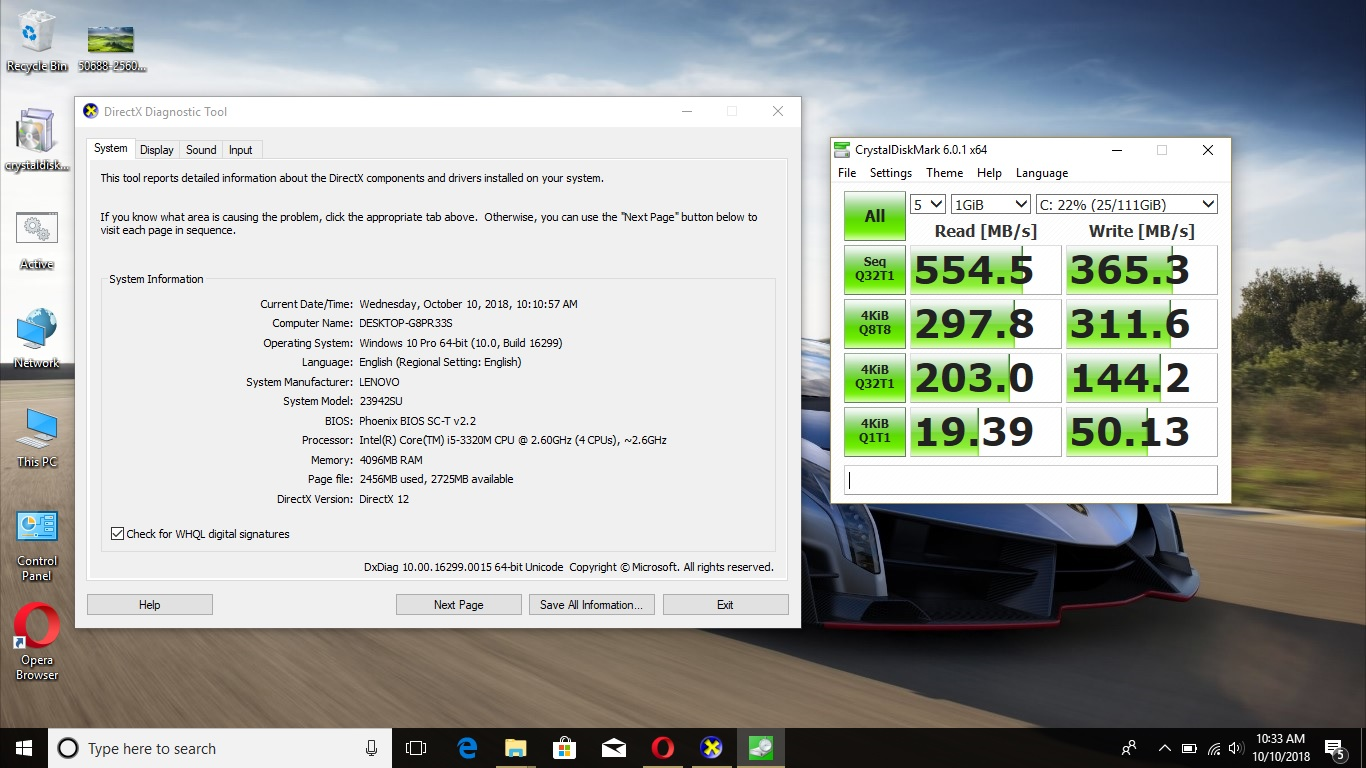Open File Explorer from the taskbar
Viewport: 1366px width, 768px height.
[516, 748]
